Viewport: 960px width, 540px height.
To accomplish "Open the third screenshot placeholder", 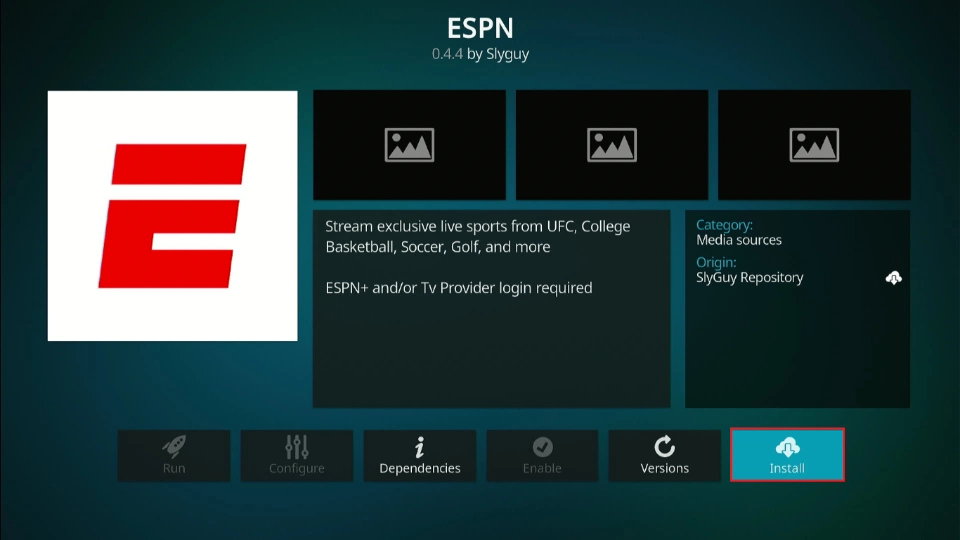I will pos(814,145).
